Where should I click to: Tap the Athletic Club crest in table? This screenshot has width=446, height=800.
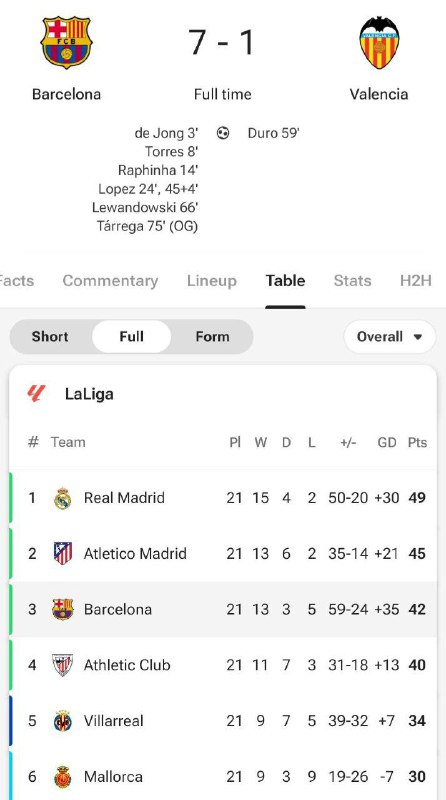63,665
